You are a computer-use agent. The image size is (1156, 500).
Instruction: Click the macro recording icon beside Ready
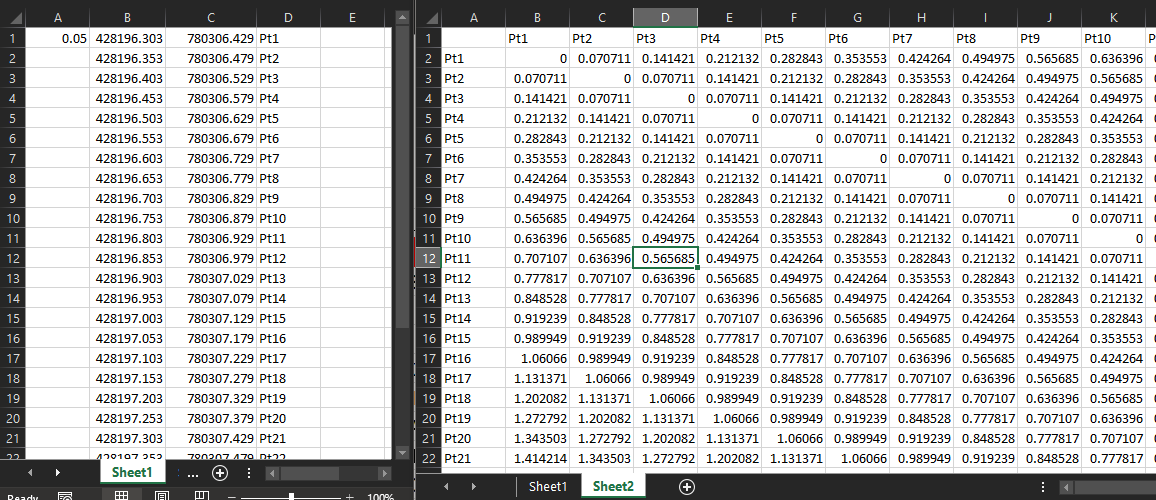tap(65, 496)
